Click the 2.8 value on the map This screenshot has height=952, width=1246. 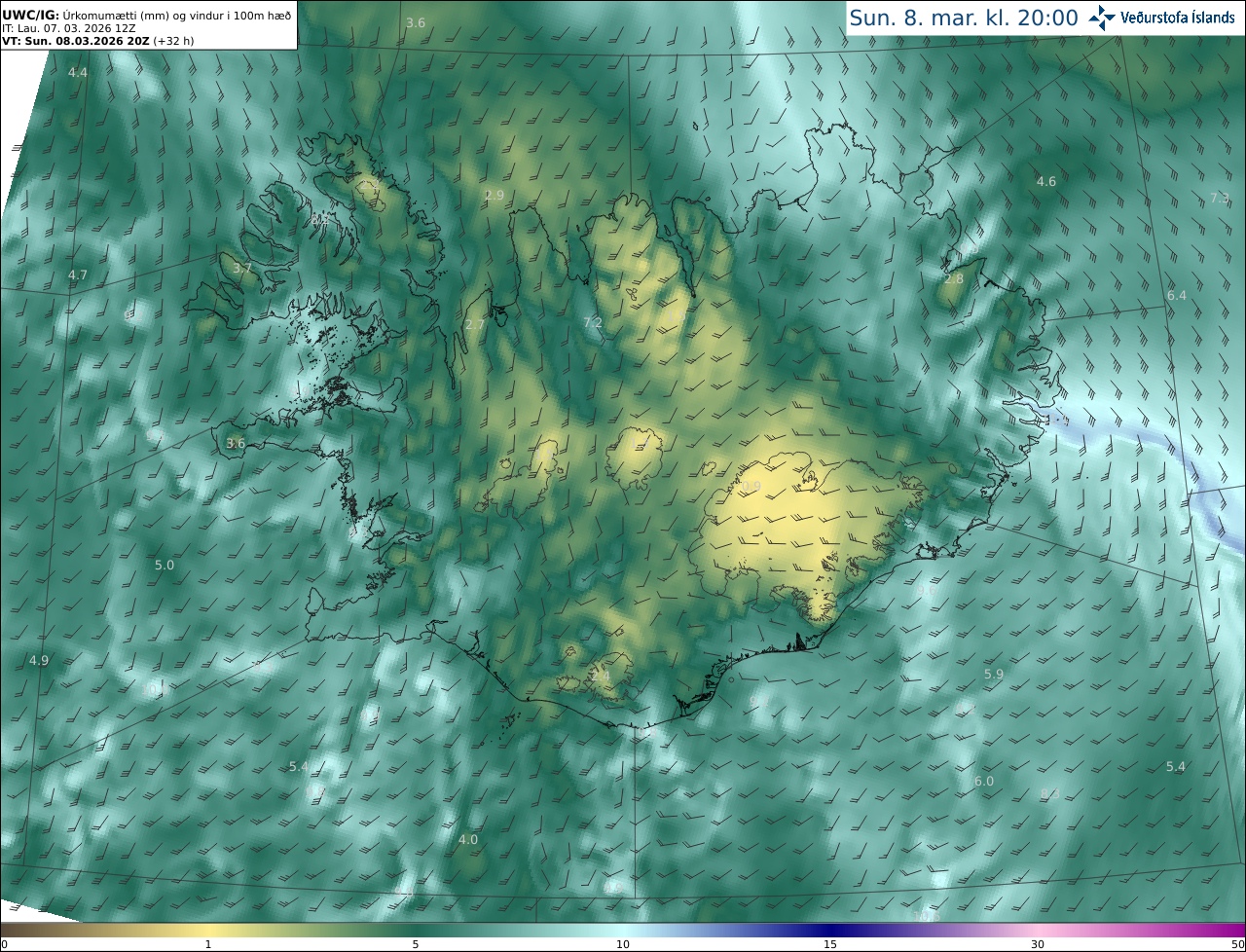click(x=954, y=279)
